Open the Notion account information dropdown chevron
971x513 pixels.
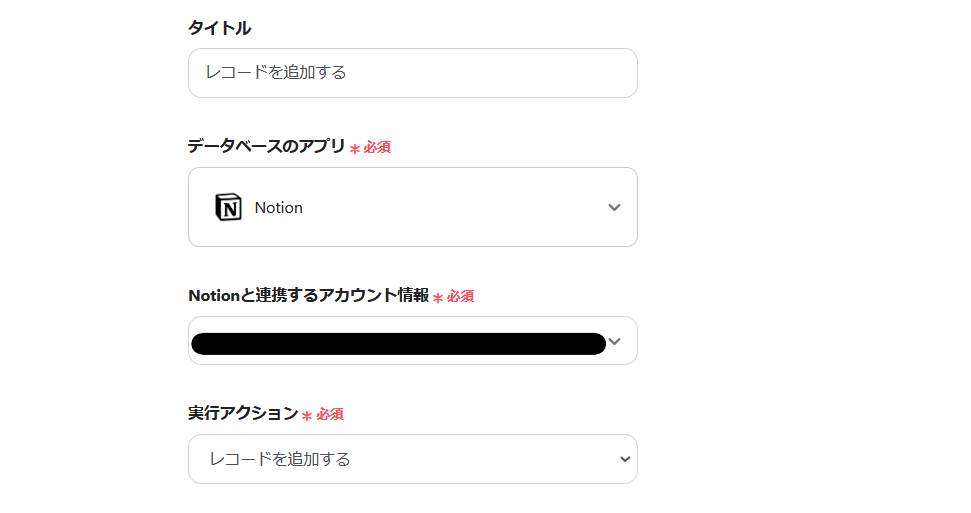pos(615,341)
